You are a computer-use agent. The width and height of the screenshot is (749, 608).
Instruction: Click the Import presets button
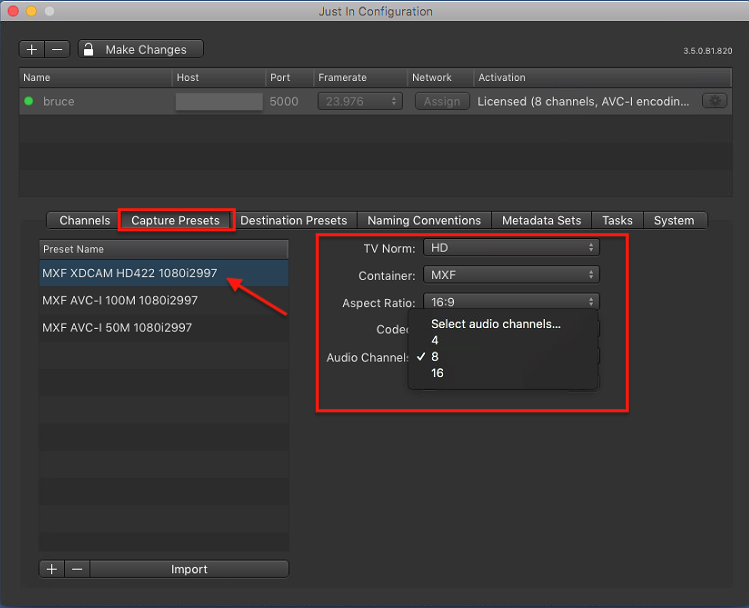click(x=189, y=569)
